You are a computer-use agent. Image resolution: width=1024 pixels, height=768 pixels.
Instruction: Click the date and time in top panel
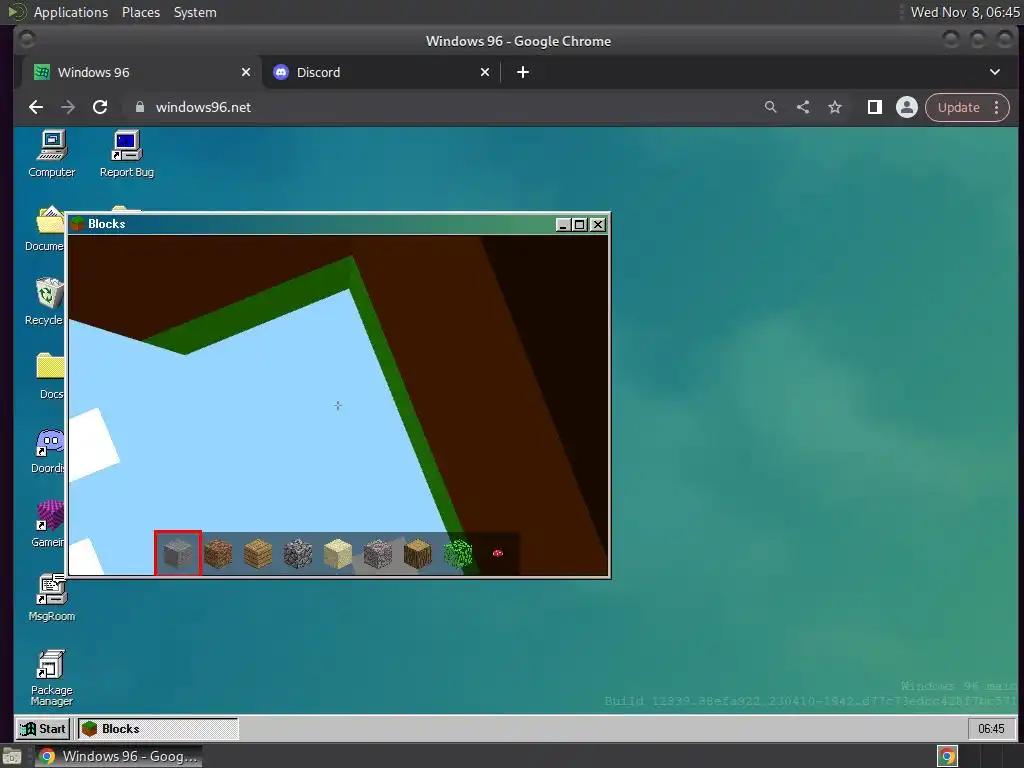[x=964, y=12]
